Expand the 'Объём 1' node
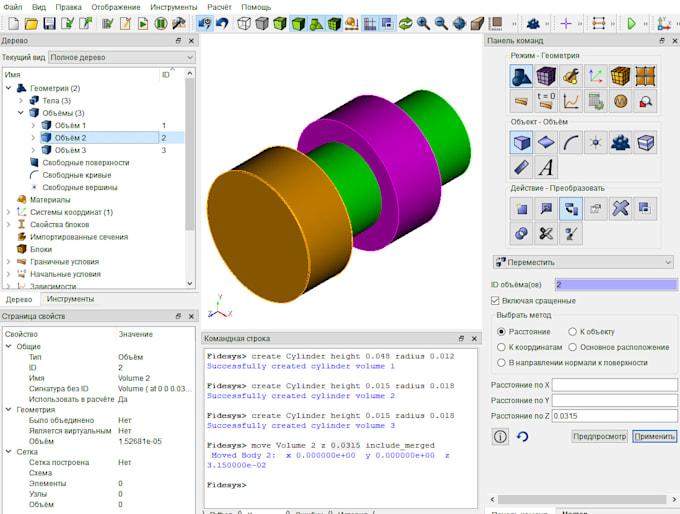680x514 pixels. (33, 125)
